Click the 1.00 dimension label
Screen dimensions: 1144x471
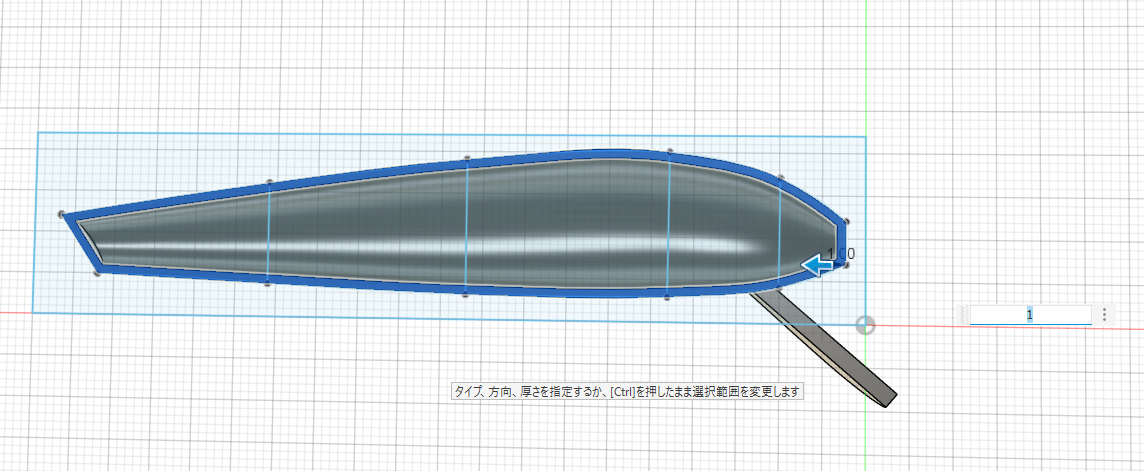(x=842, y=254)
